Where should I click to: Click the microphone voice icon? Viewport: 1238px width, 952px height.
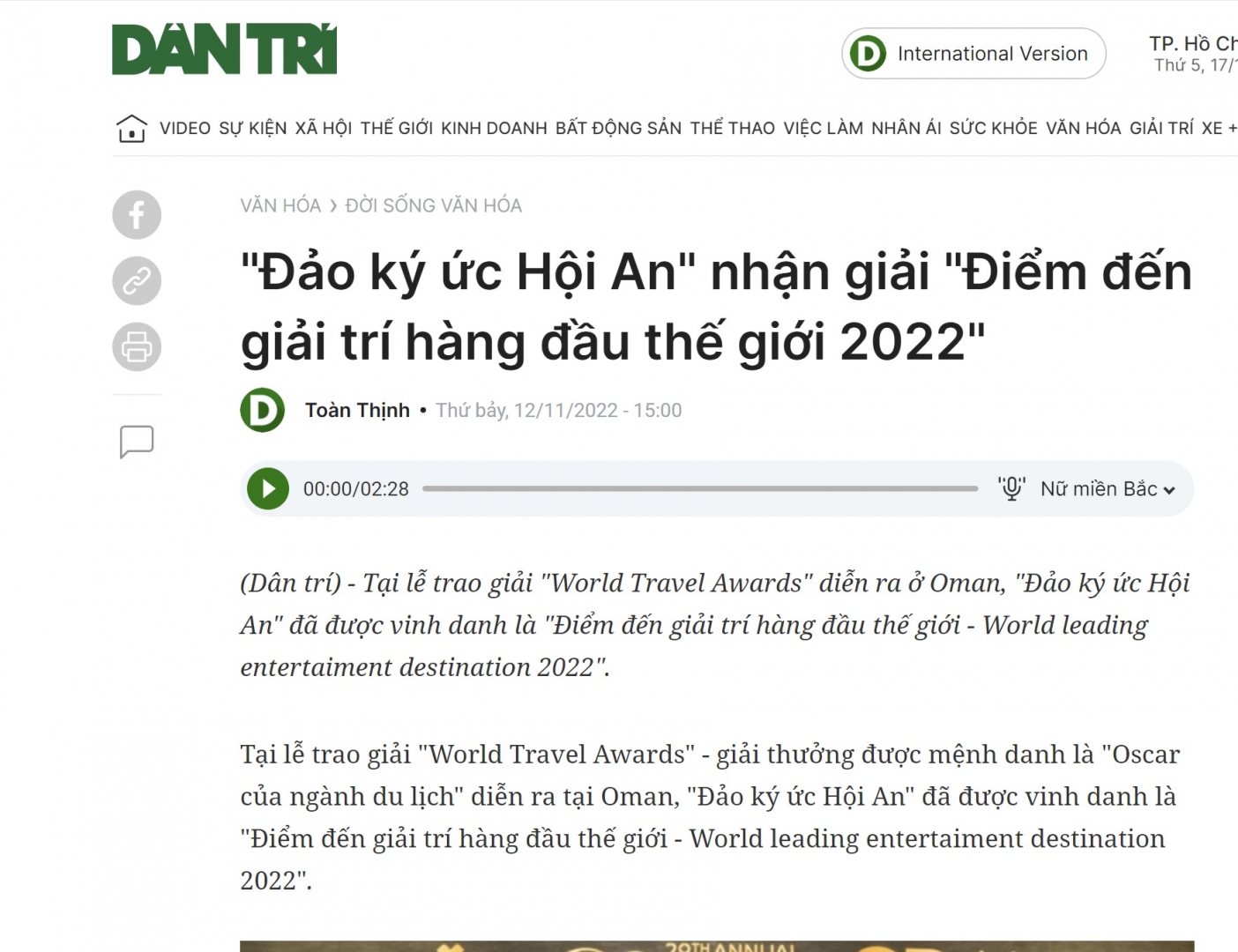tap(1011, 488)
